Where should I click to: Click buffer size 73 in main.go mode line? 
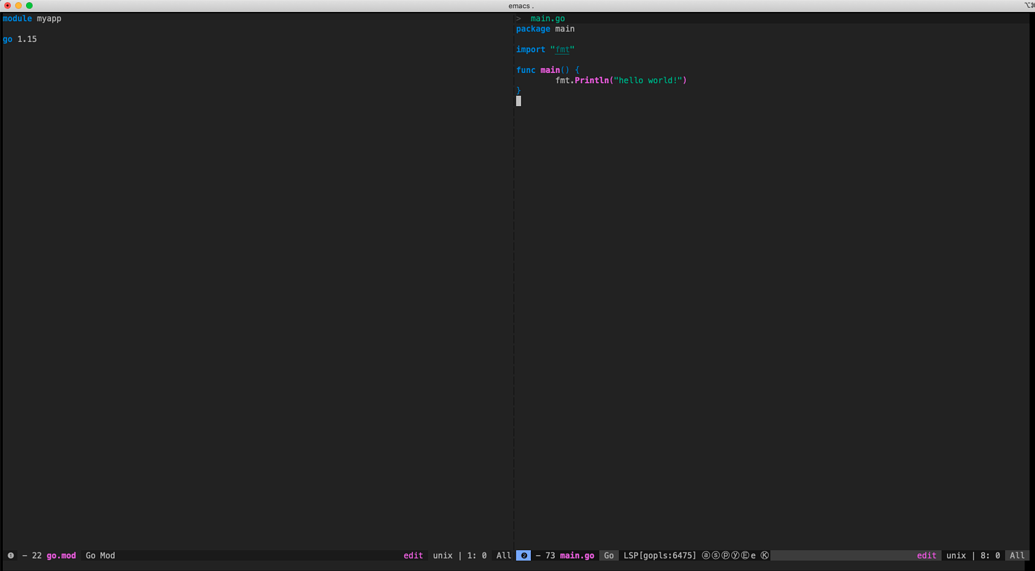pos(550,556)
